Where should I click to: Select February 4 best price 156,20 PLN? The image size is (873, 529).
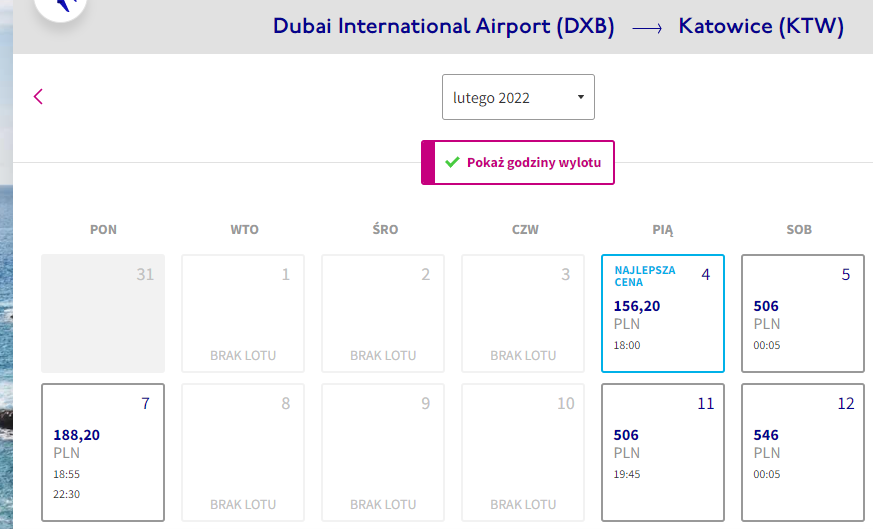tap(663, 314)
